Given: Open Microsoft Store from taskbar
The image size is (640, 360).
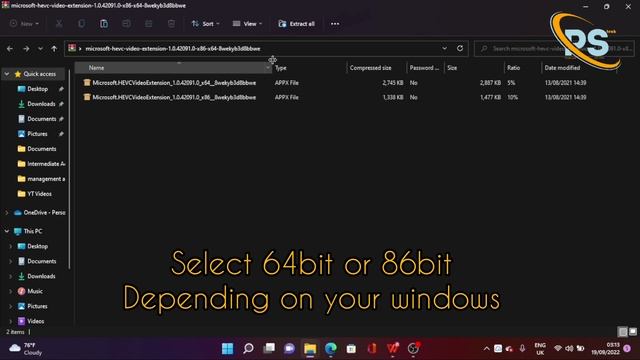Looking at the screenshot, I should click(351, 349).
